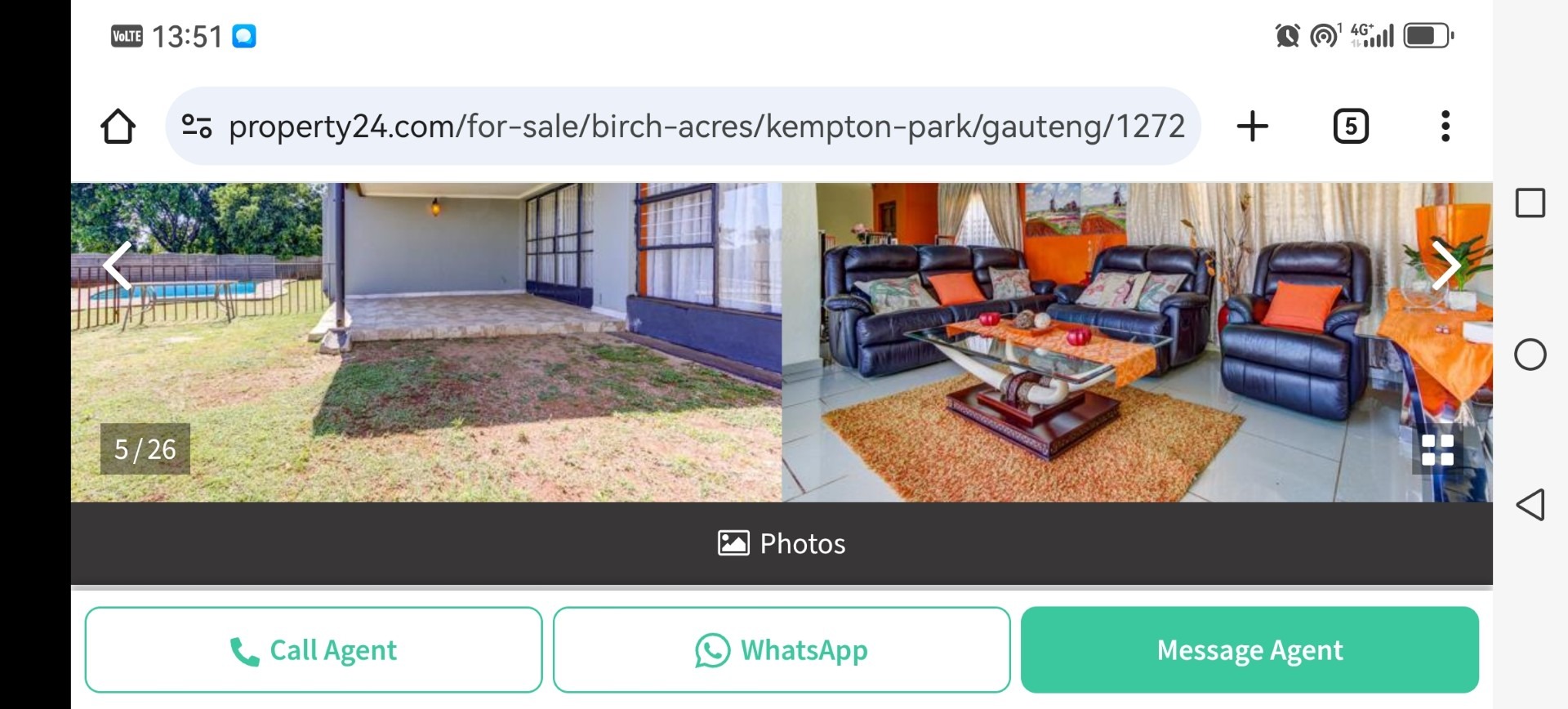The height and width of the screenshot is (709, 1568).
Task: Show next photo with right chevron
Action: coord(1445,265)
